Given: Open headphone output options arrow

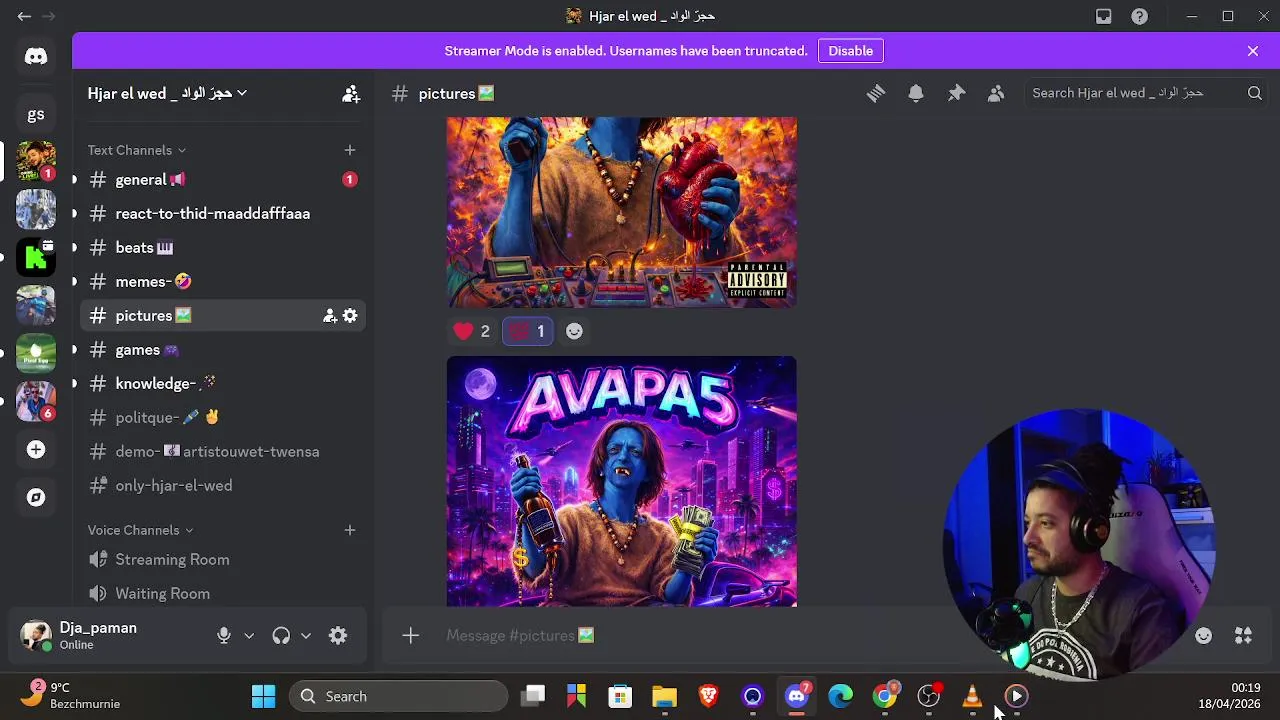Looking at the screenshot, I should (306, 636).
